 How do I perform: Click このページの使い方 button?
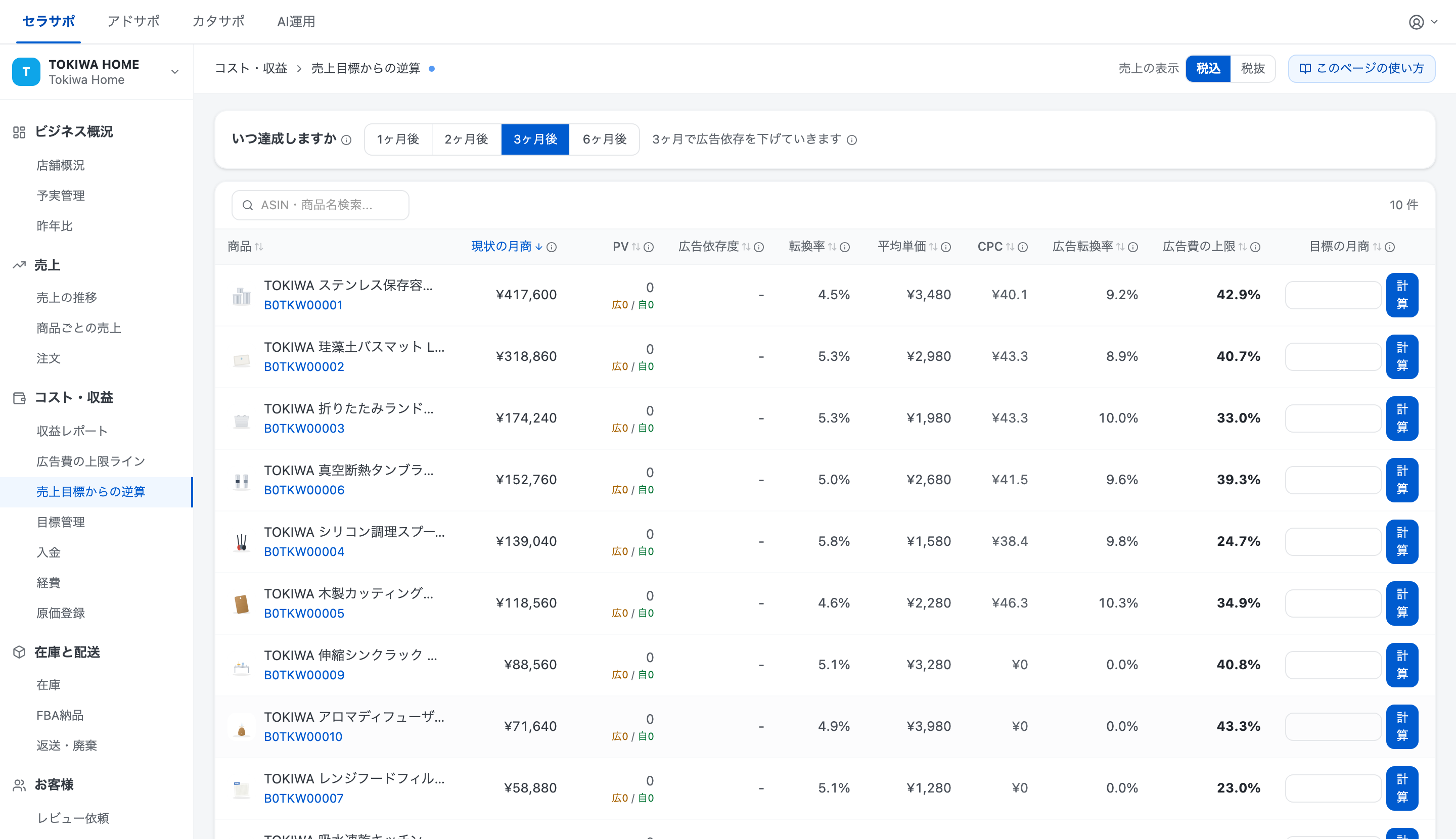1361,69
